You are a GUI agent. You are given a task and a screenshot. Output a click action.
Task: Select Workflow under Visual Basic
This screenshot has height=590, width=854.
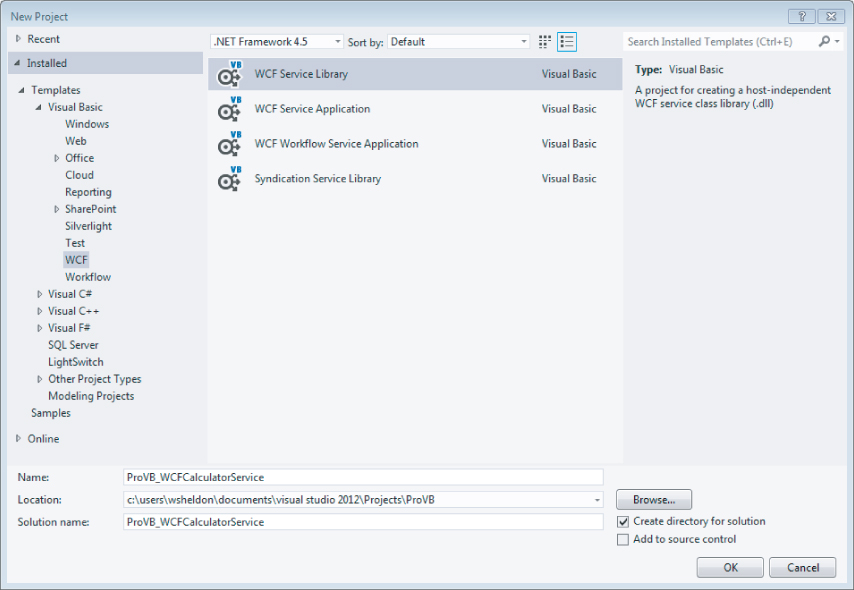(x=88, y=277)
